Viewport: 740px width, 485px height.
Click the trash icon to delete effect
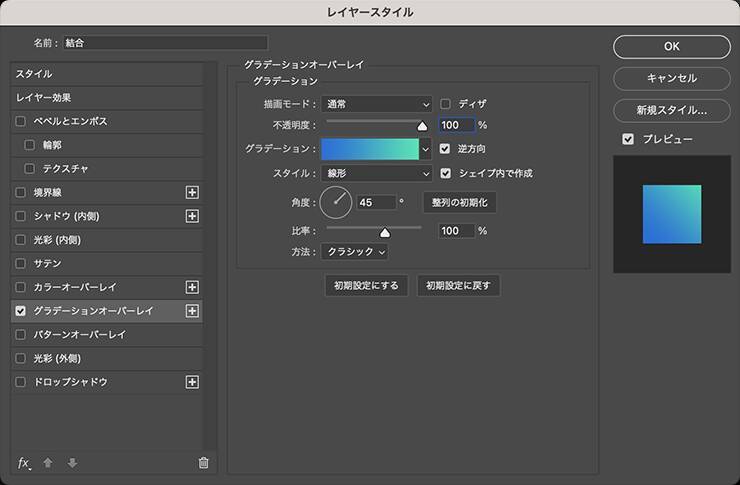tap(204, 463)
